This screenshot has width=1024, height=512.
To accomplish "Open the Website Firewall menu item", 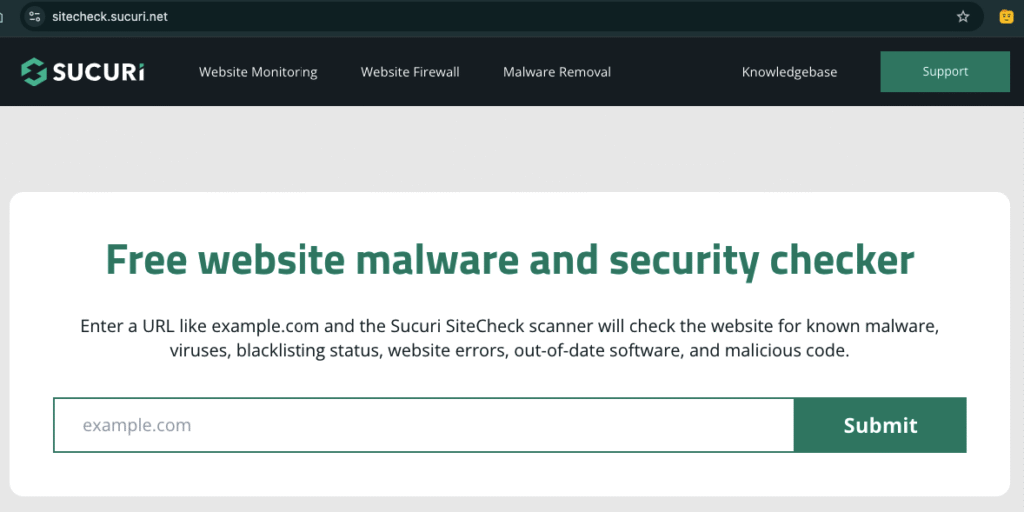I will [x=410, y=72].
